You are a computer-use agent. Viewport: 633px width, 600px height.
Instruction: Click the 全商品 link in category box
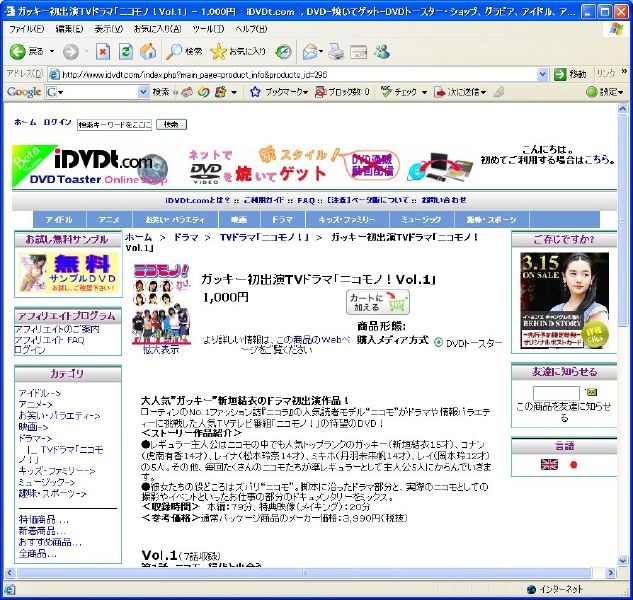click(38, 553)
